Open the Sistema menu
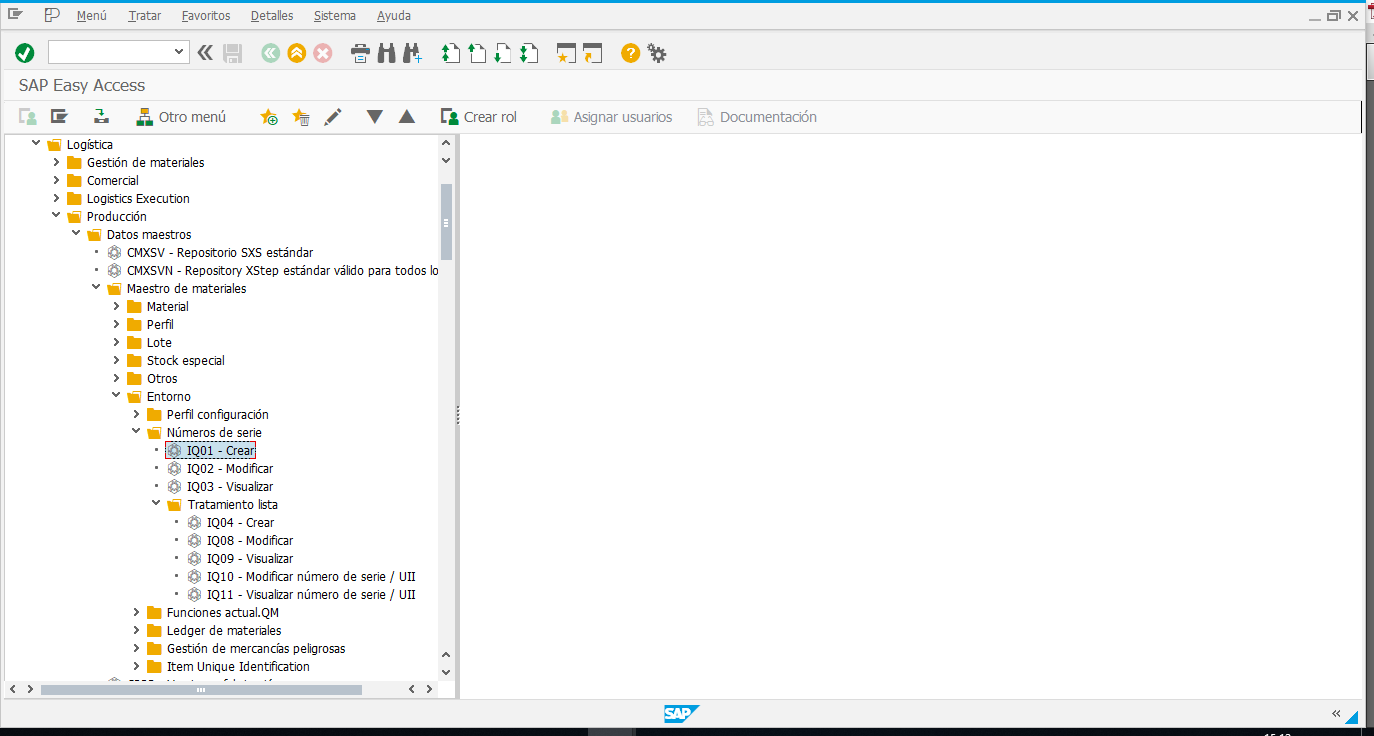This screenshot has width=1374, height=736. click(x=335, y=16)
